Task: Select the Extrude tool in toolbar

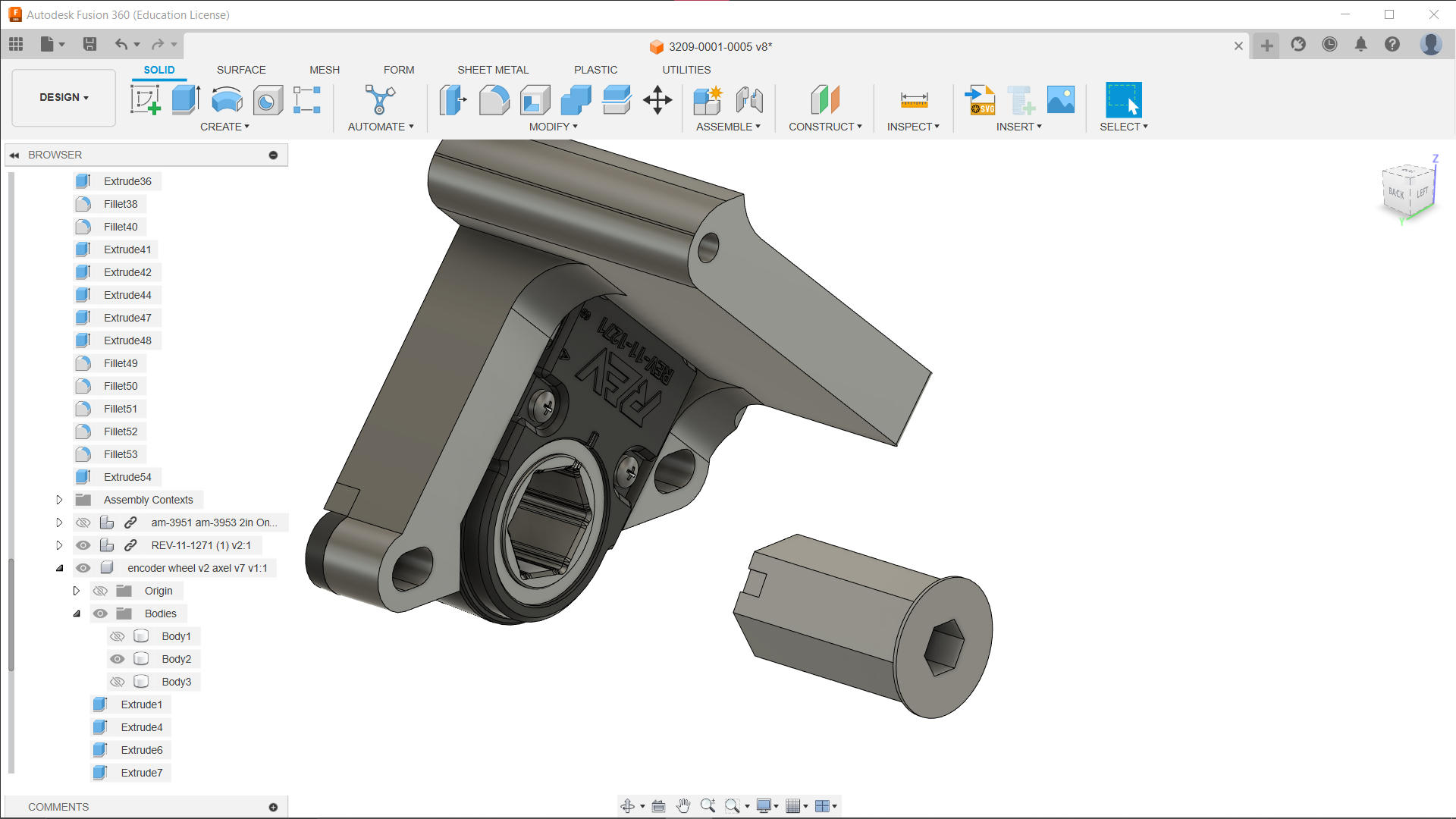Action: click(186, 99)
